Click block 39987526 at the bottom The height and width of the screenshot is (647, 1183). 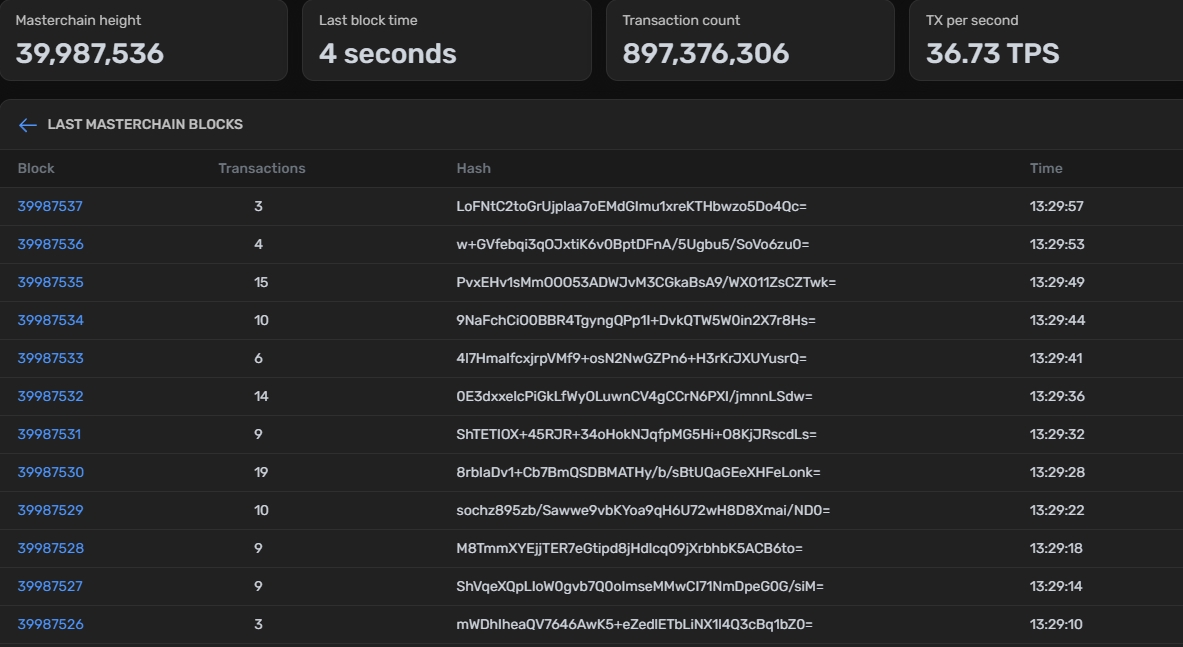(50, 625)
